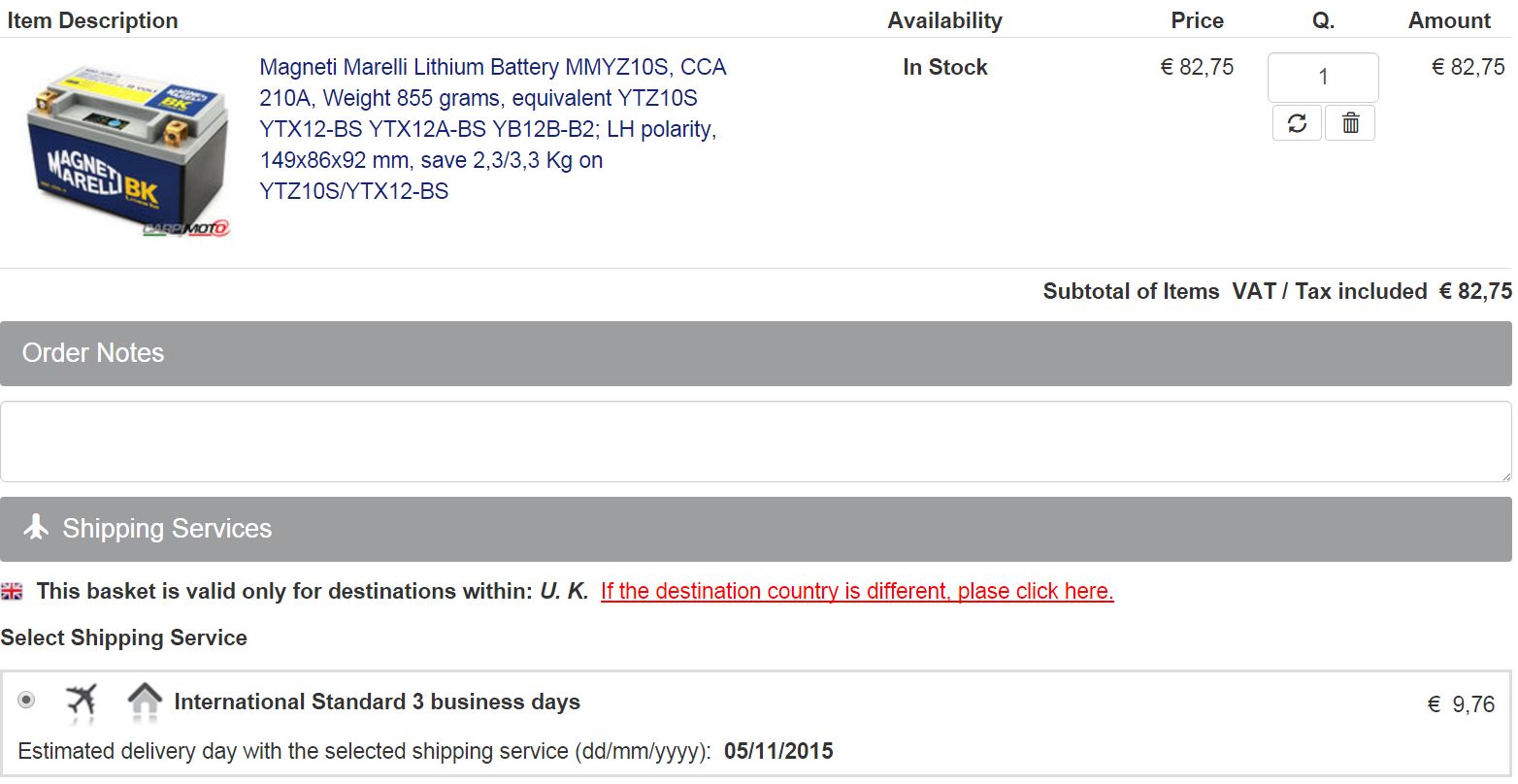Click the Item Description column header
Screen dimensions: 1518x784
tap(92, 20)
